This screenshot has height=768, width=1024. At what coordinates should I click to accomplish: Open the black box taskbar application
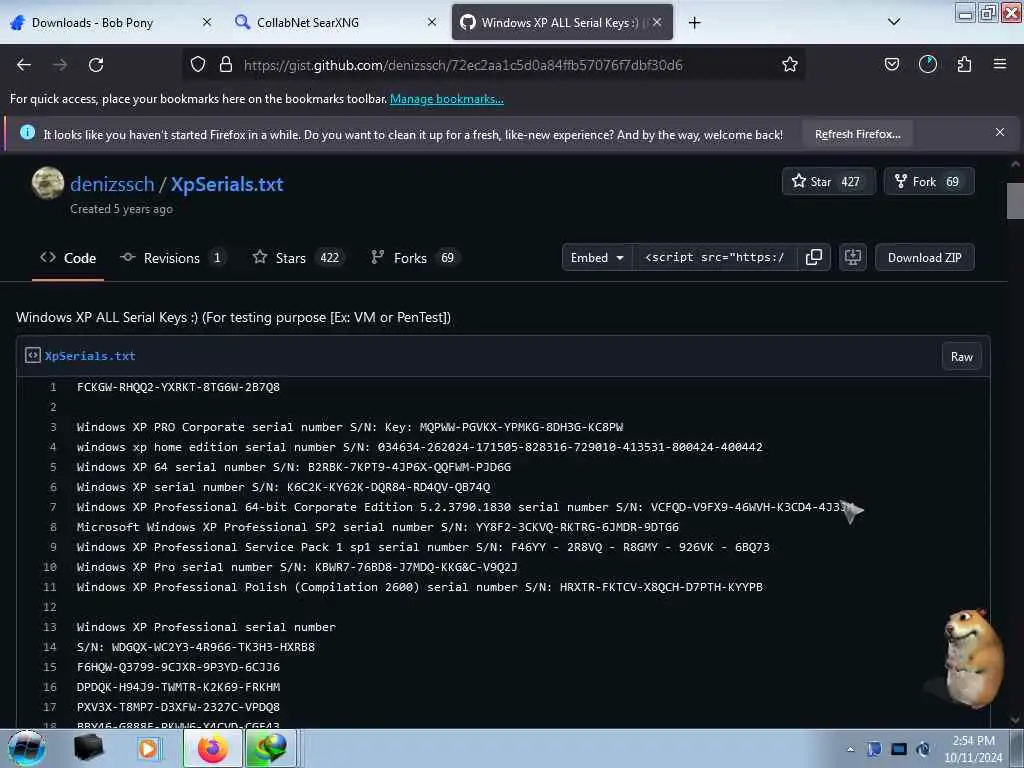pos(89,748)
